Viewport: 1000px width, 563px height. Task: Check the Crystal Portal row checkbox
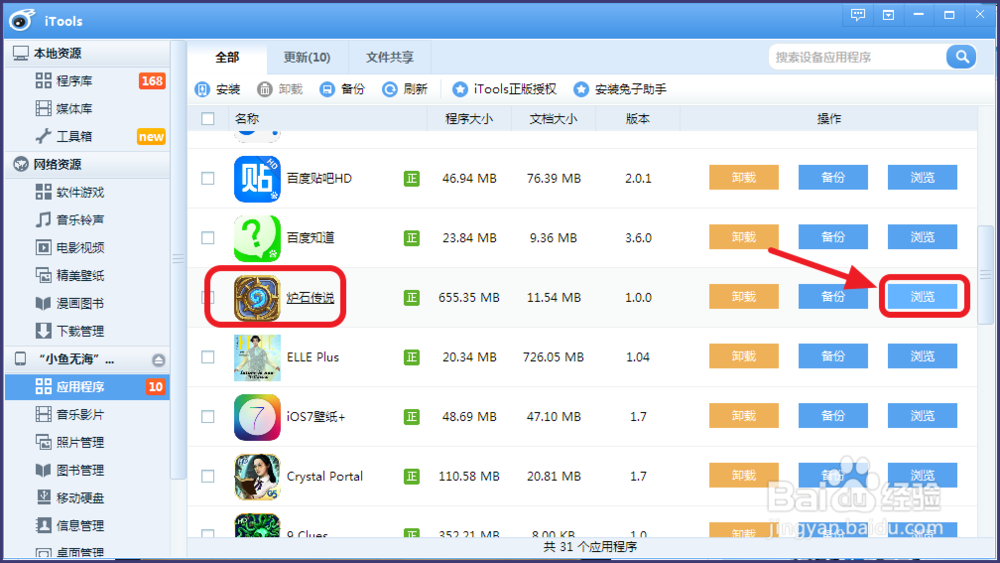[x=208, y=476]
